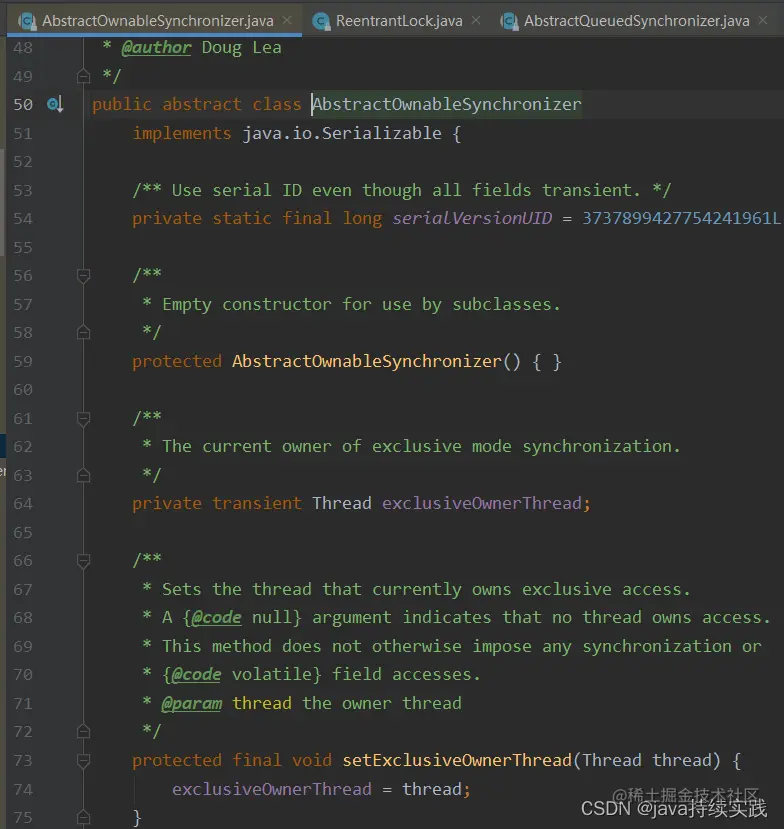Image resolution: width=784 pixels, height=829 pixels.
Task: Click the 'Doug Lea' author name
Action: (242, 48)
